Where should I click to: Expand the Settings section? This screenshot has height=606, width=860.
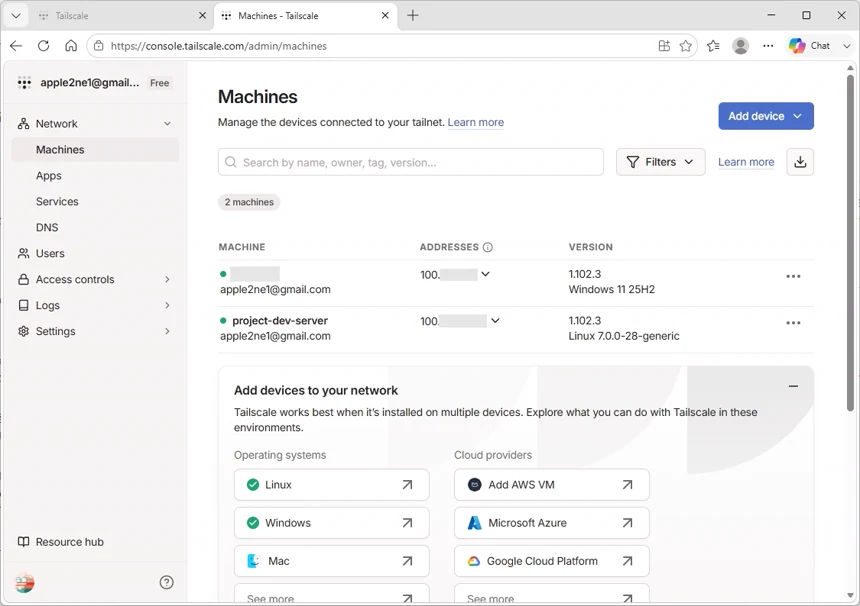[x=167, y=331]
